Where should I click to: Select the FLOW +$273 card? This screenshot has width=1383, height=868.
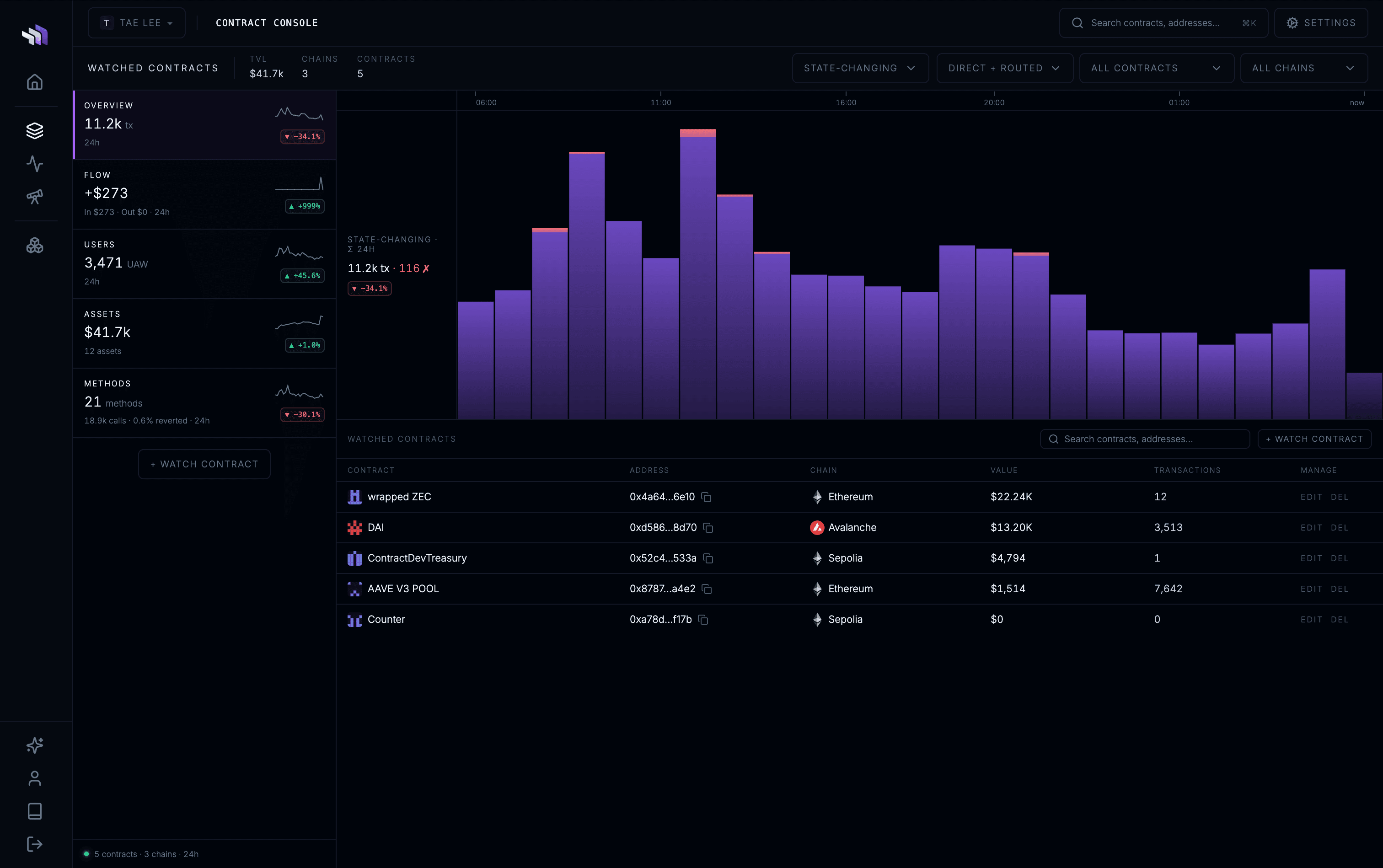(205, 195)
